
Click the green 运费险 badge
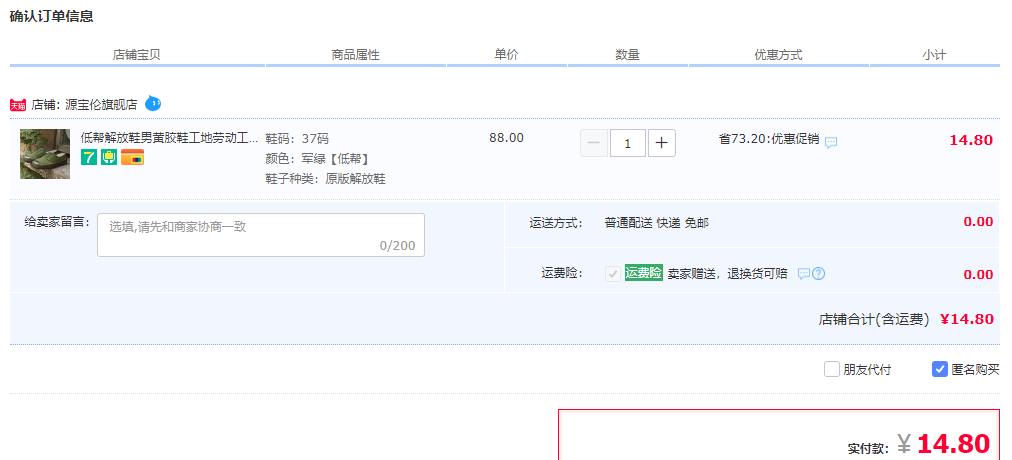pos(643,273)
